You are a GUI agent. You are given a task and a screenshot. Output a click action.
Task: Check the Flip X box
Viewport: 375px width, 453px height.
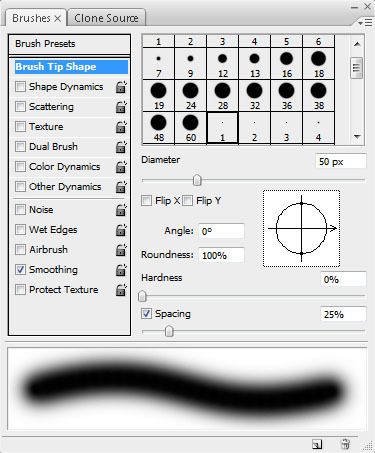click(146, 201)
